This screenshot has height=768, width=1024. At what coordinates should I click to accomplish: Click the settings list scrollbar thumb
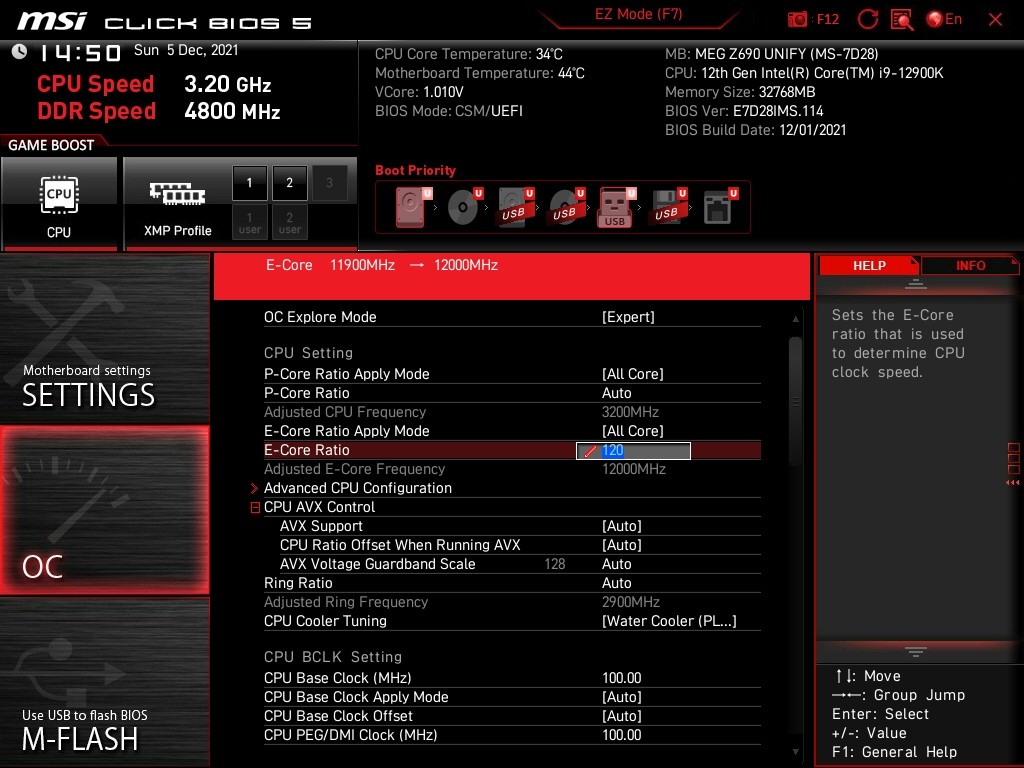795,401
